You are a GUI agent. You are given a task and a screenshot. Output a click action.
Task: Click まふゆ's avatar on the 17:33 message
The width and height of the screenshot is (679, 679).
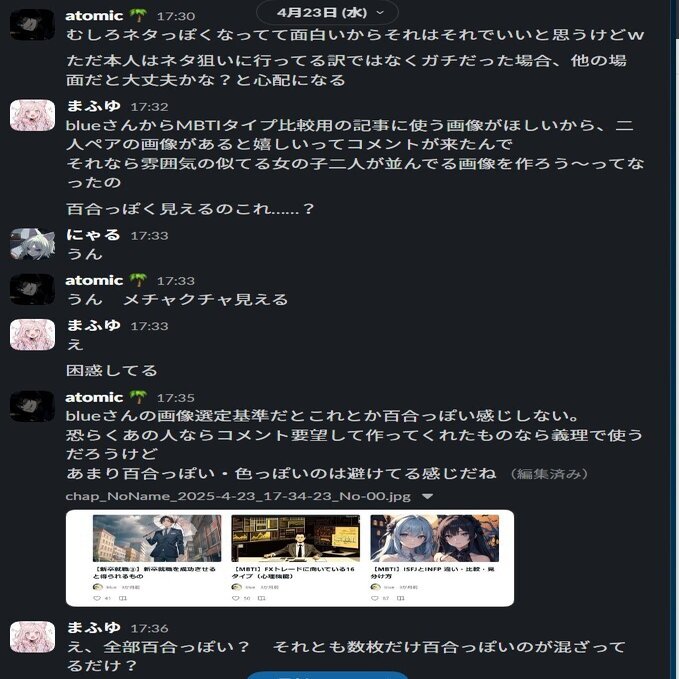(x=32, y=335)
